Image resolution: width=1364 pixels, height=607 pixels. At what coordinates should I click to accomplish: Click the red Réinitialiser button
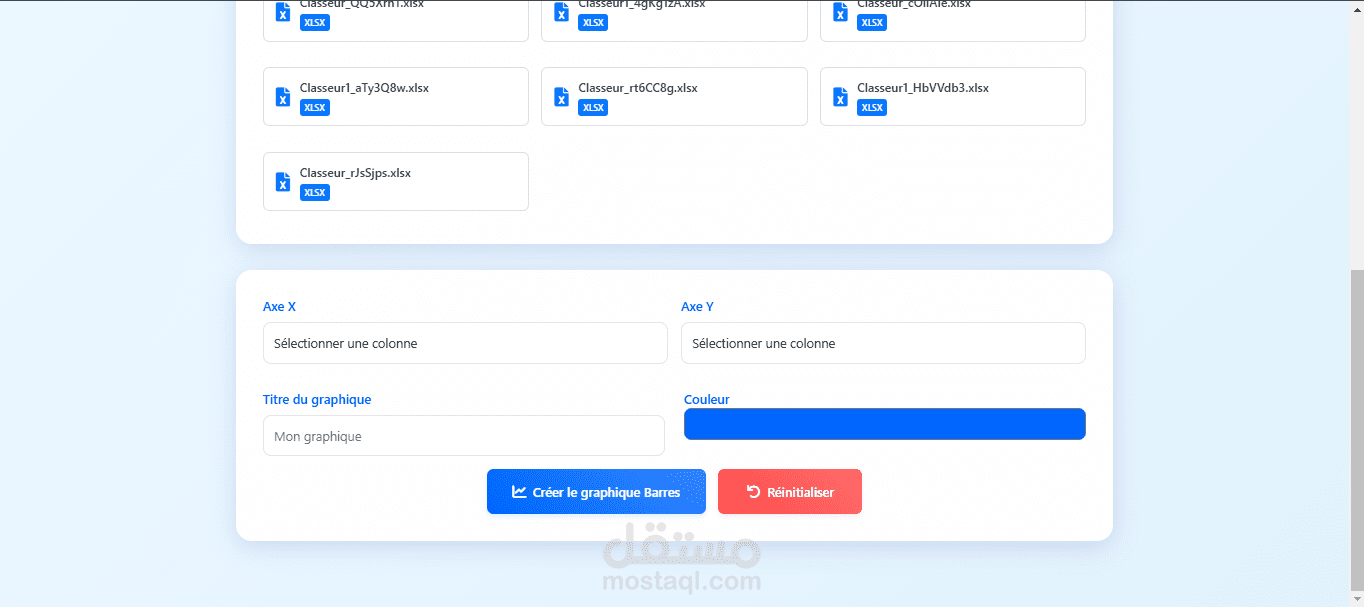(790, 492)
